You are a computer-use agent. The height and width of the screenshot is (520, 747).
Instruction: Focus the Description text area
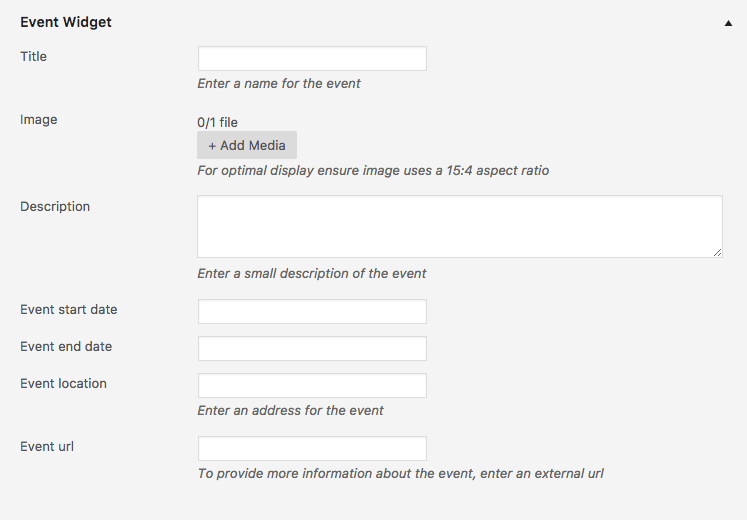tap(460, 227)
